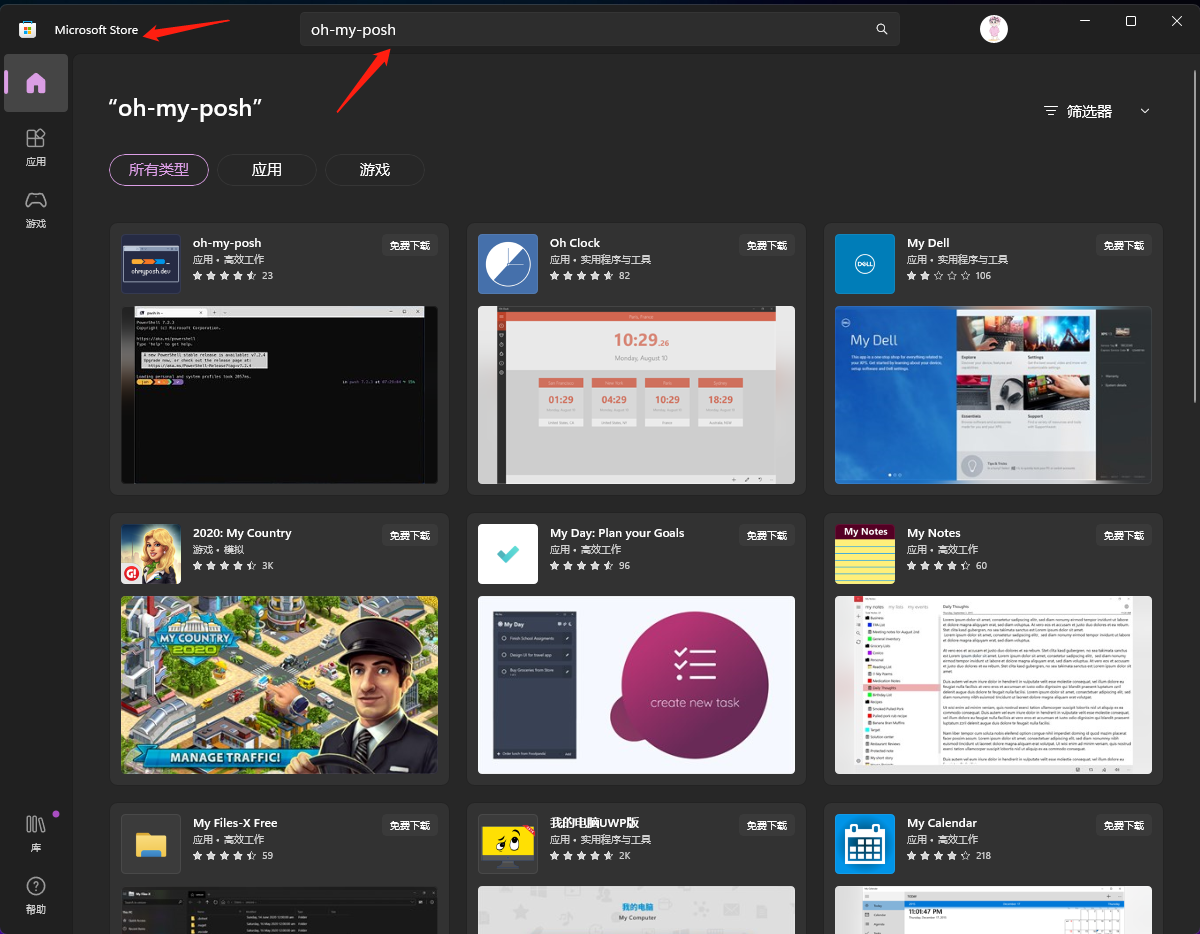Select the 所有类型 filter pill
The width and height of the screenshot is (1200, 934).
click(158, 170)
